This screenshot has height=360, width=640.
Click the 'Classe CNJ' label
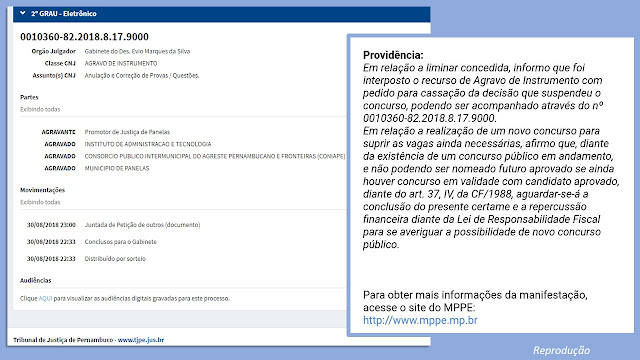60,64
